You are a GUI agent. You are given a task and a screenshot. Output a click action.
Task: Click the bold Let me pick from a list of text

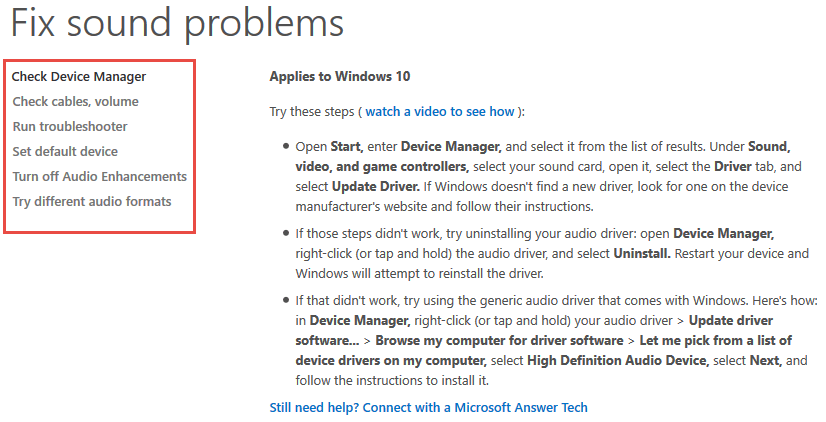point(715,340)
